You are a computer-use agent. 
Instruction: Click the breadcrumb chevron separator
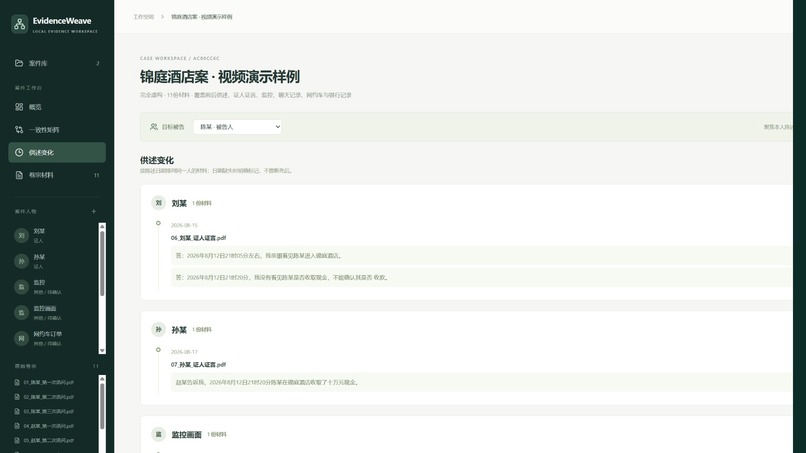point(162,17)
